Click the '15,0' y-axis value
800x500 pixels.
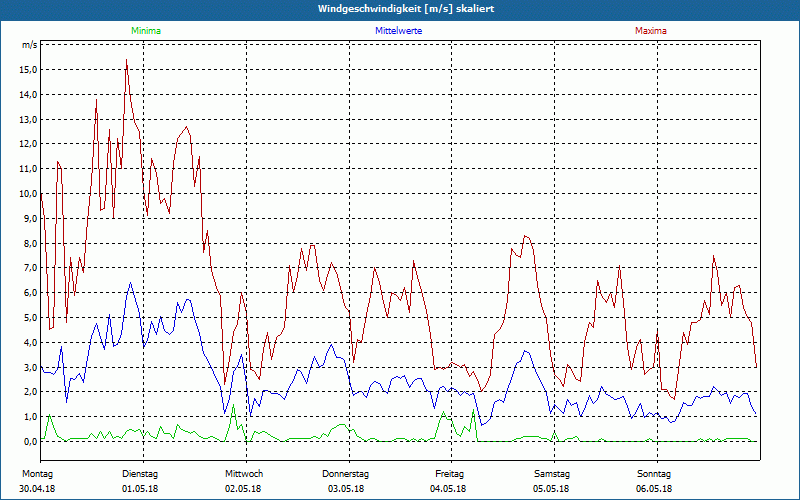pyautogui.click(x=28, y=70)
